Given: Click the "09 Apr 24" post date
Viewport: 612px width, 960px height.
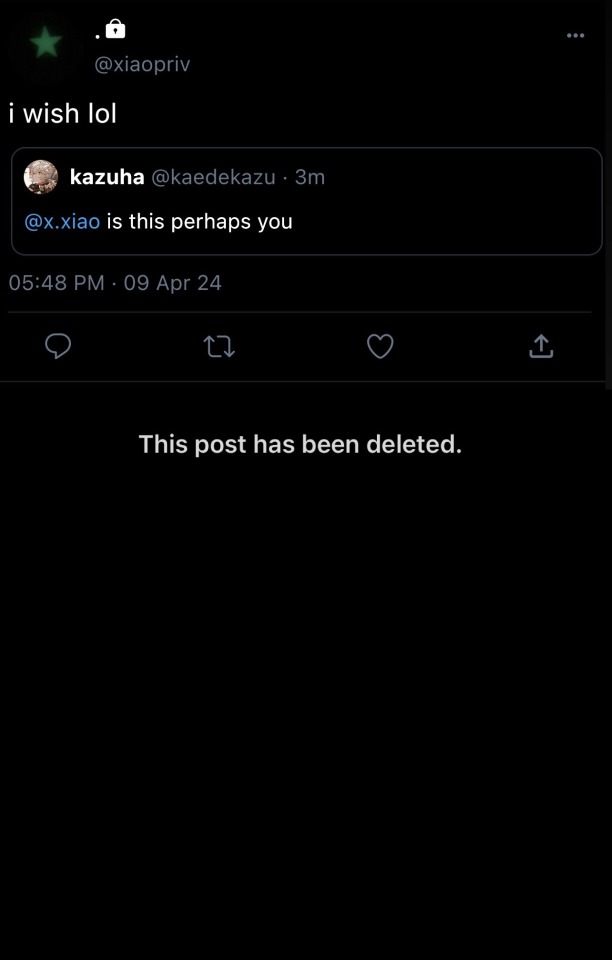Looking at the screenshot, I should (x=173, y=283).
